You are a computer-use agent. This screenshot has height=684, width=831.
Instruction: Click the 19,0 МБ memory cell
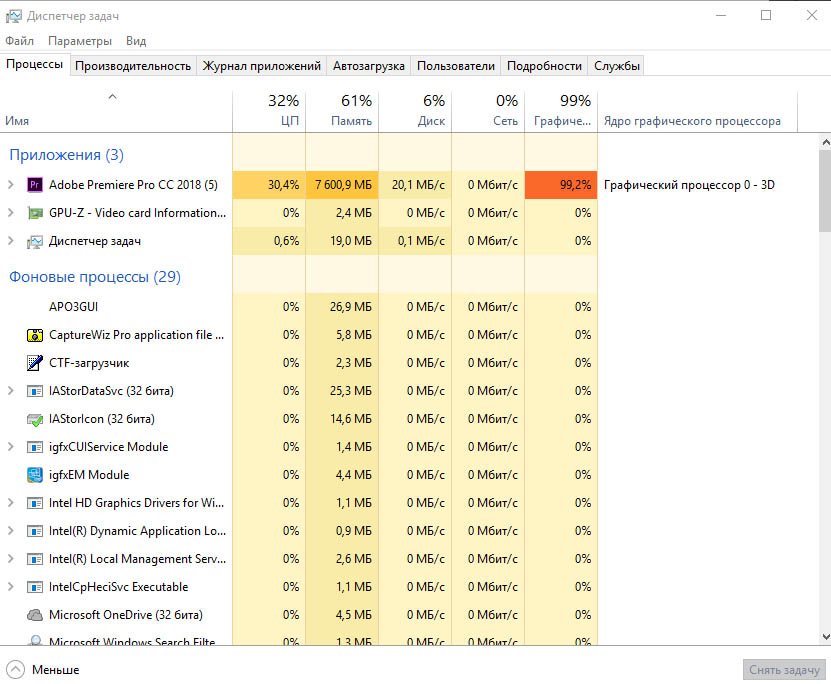(x=342, y=241)
